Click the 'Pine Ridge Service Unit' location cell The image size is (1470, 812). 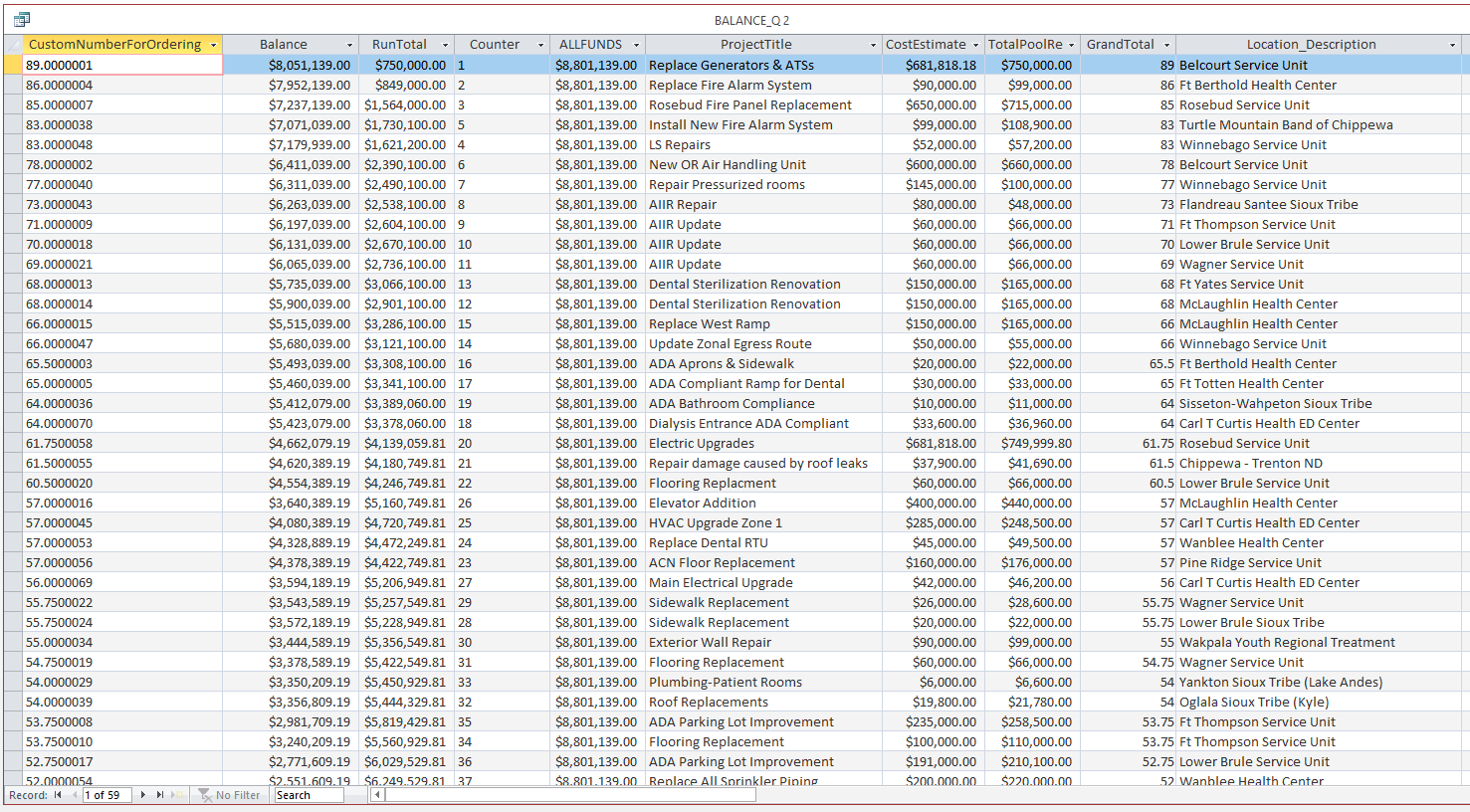click(1319, 562)
